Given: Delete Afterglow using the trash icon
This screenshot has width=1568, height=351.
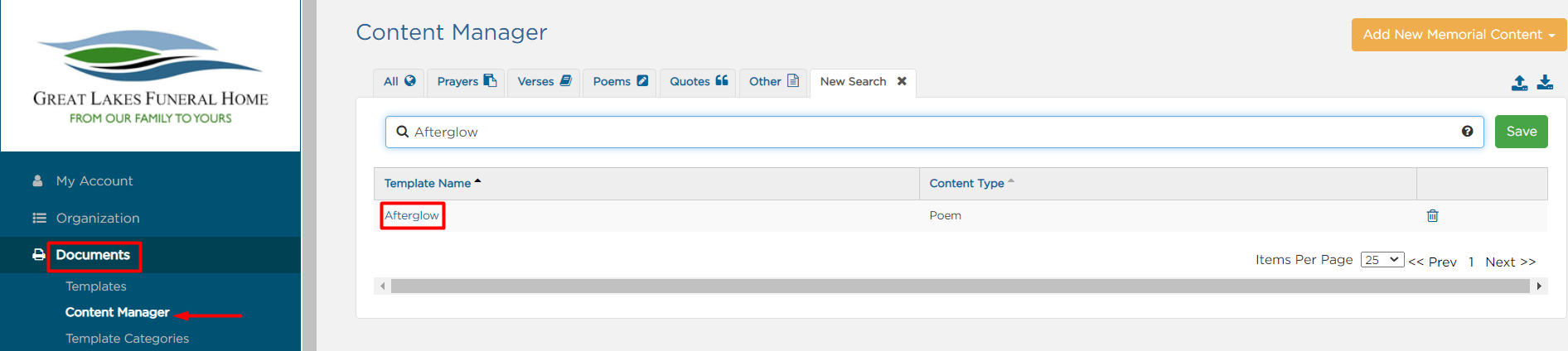Looking at the screenshot, I should click(1432, 215).
